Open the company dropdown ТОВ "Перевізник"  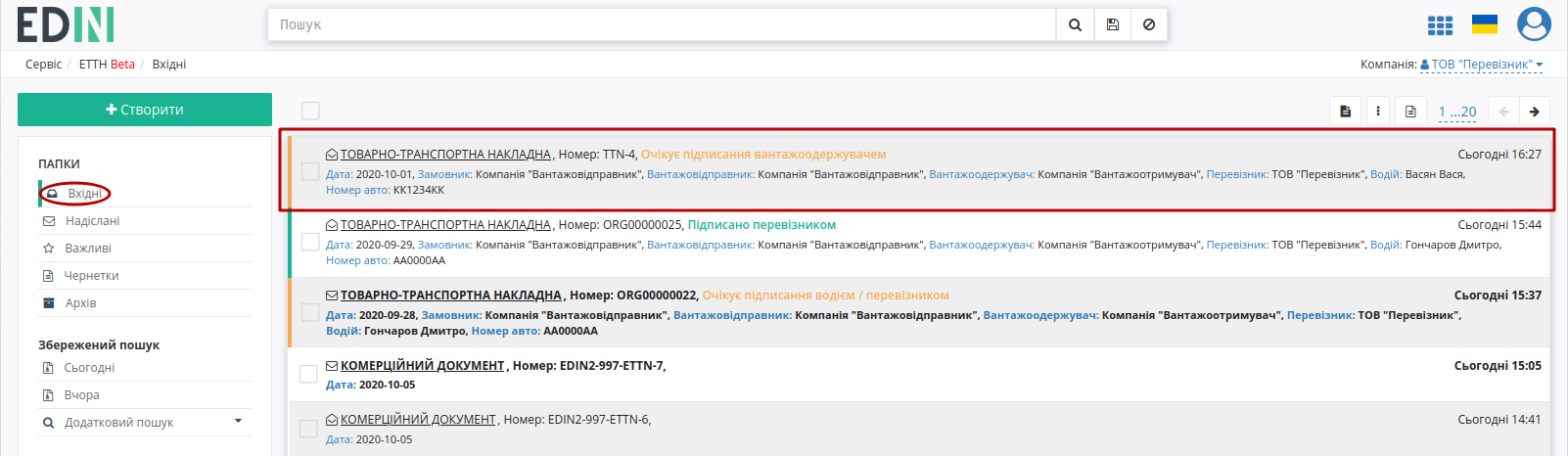click(1481, 65)
